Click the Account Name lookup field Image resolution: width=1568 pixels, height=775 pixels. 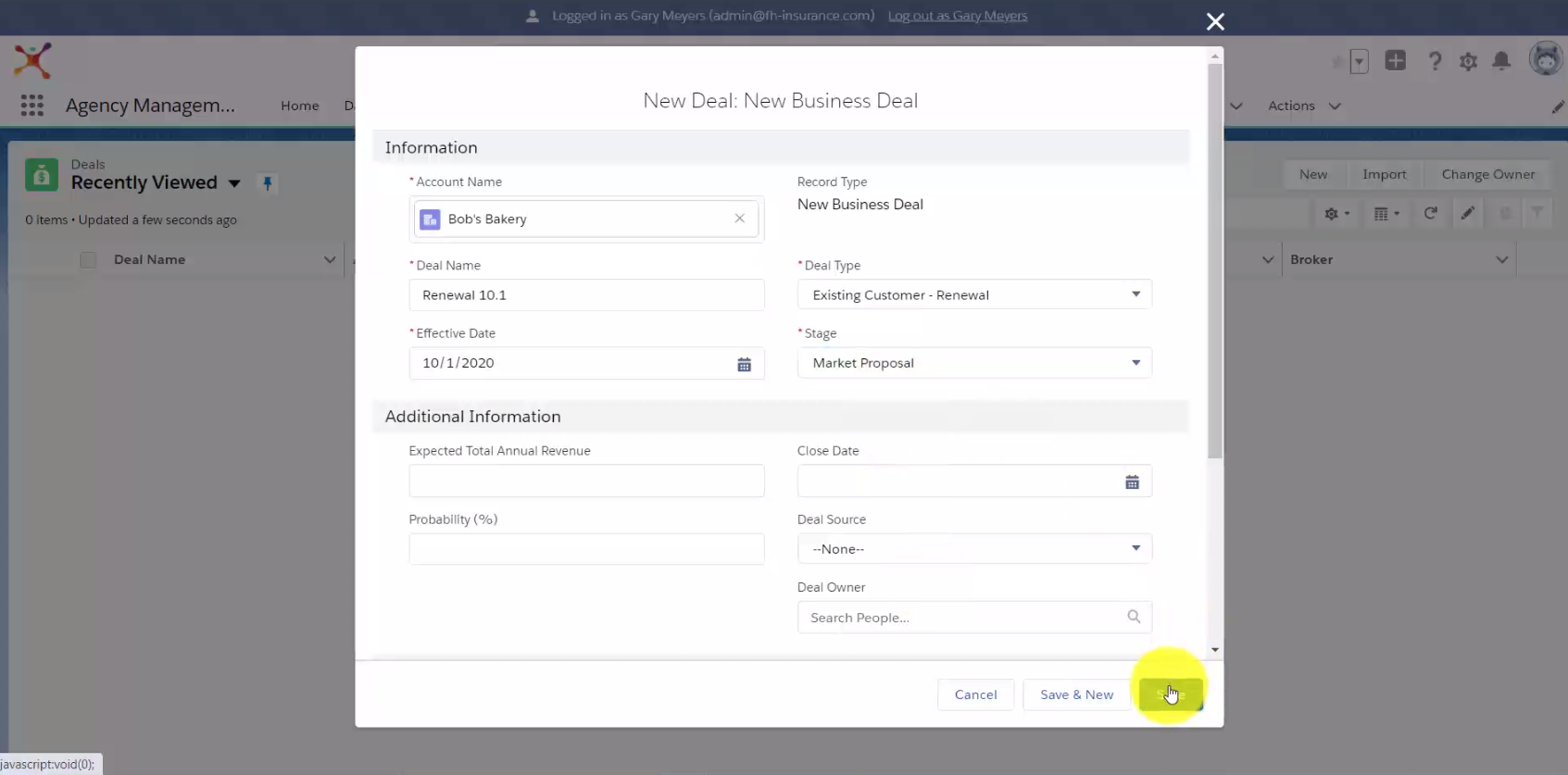click(587, 219)
